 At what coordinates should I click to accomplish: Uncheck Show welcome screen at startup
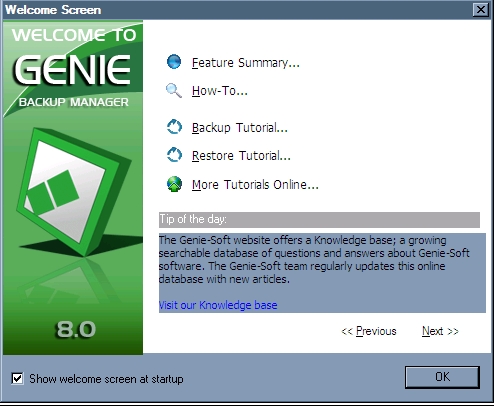click(17, 379)
